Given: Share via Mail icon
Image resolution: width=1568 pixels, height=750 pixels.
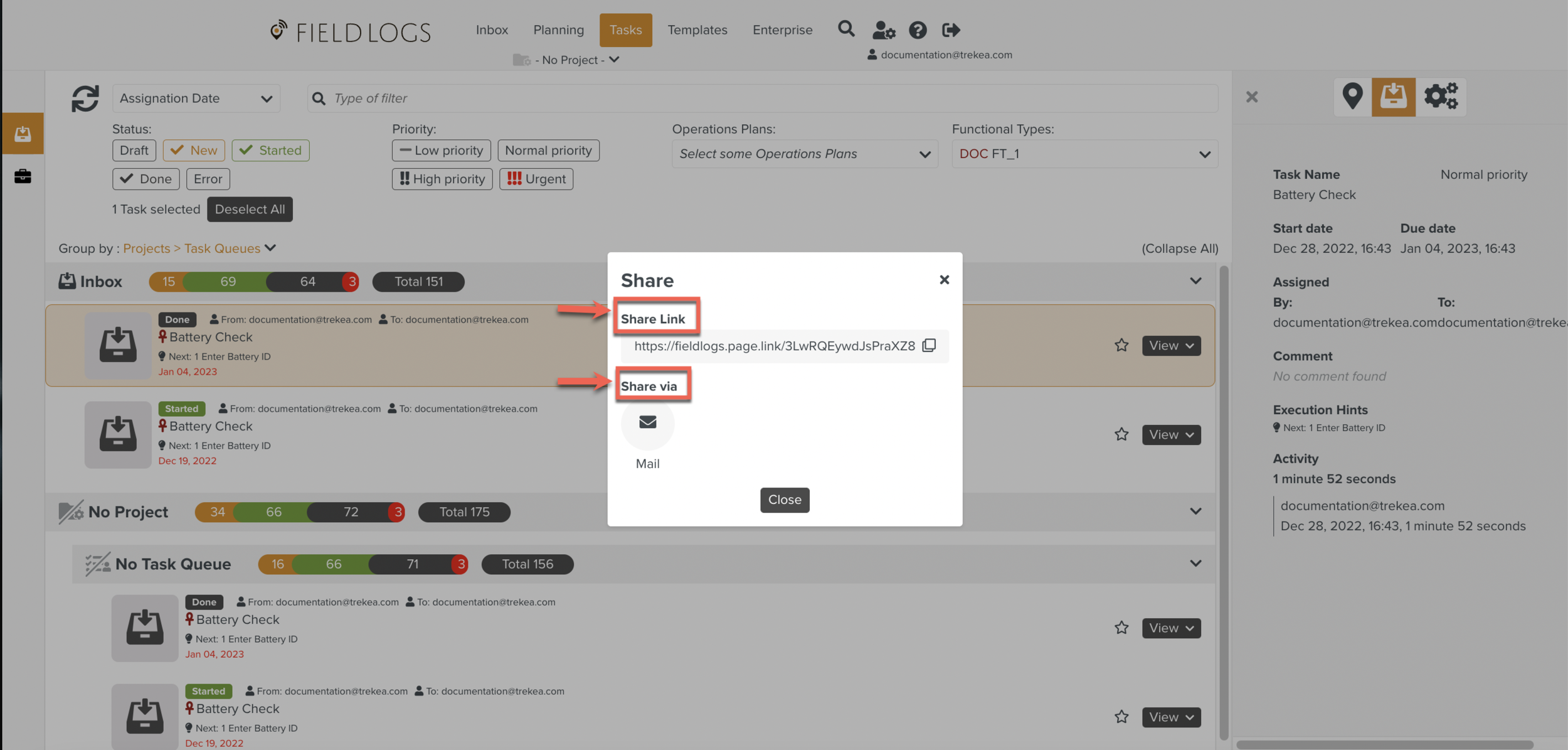Looking at the screenshot, I should pos(647,422).
